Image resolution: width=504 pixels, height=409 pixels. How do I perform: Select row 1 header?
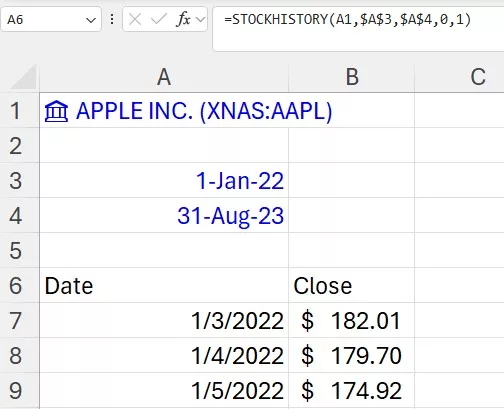point(19,110)
